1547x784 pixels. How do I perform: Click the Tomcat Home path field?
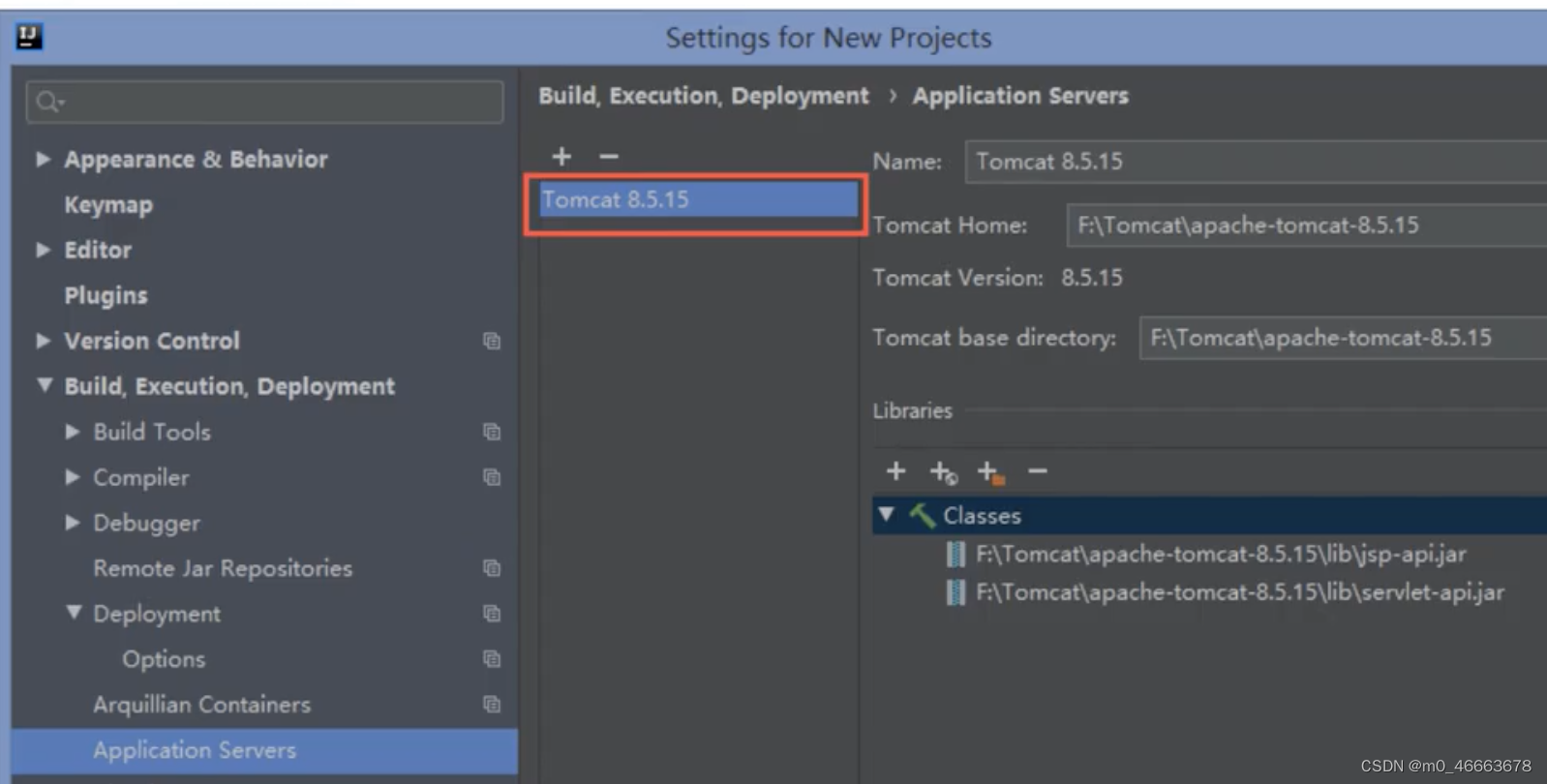tap(1307, 226)
